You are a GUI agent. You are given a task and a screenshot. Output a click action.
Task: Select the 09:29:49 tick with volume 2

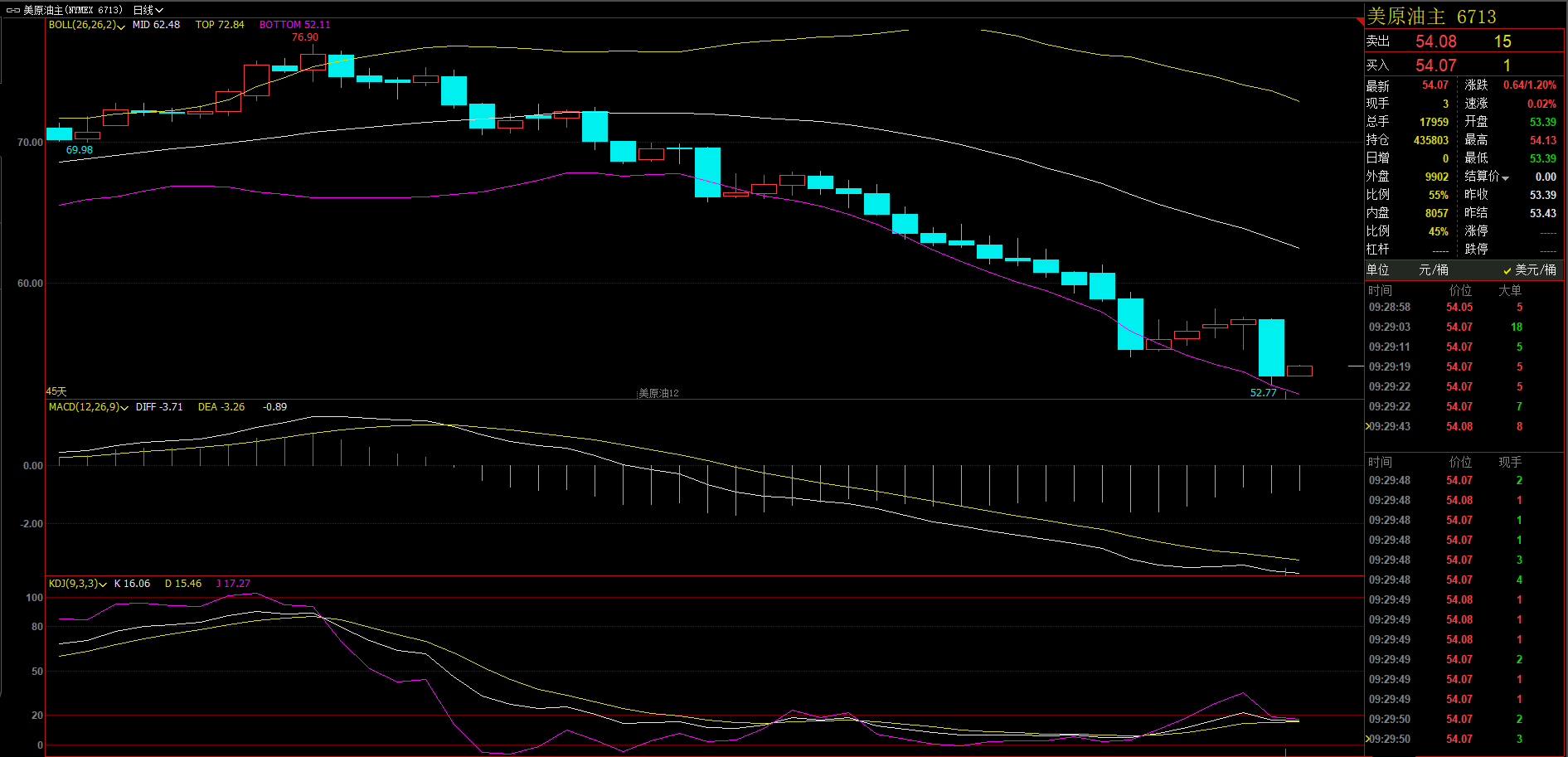pos(1464,660)
